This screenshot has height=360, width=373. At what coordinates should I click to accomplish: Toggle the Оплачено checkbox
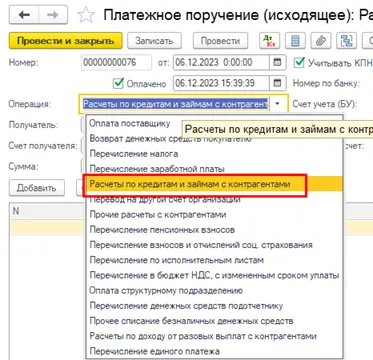click(118, 83)
